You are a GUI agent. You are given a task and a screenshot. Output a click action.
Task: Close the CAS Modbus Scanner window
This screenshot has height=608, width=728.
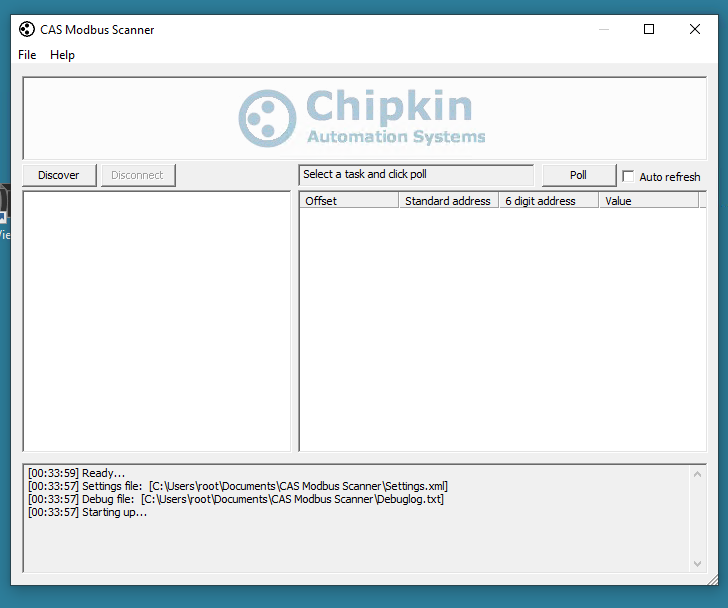pyautogui.click(x=695, y=29)
